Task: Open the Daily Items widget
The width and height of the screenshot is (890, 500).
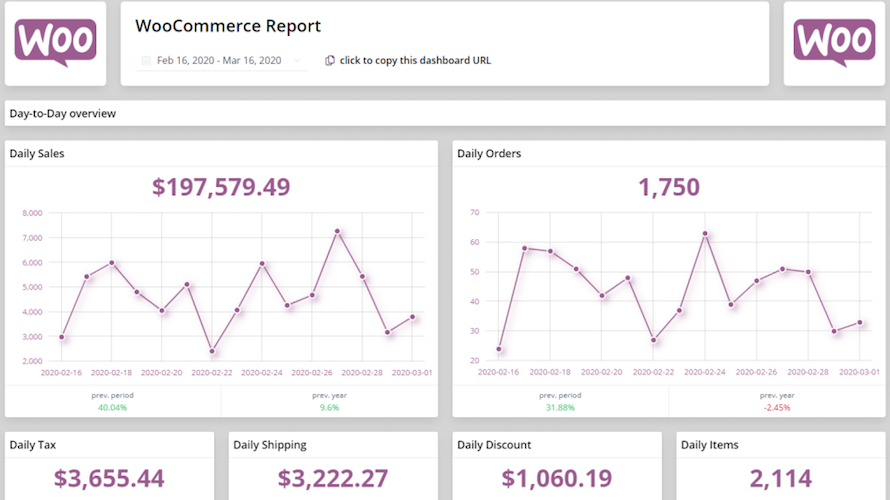Action: (781, 466)
